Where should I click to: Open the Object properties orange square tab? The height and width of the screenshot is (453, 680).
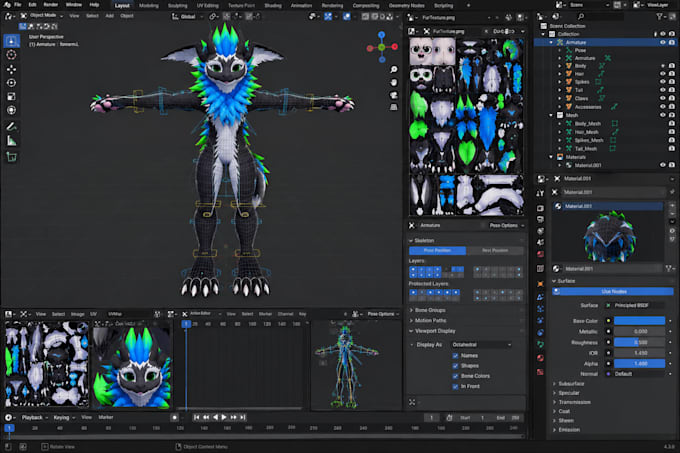(x=540, y=284)
